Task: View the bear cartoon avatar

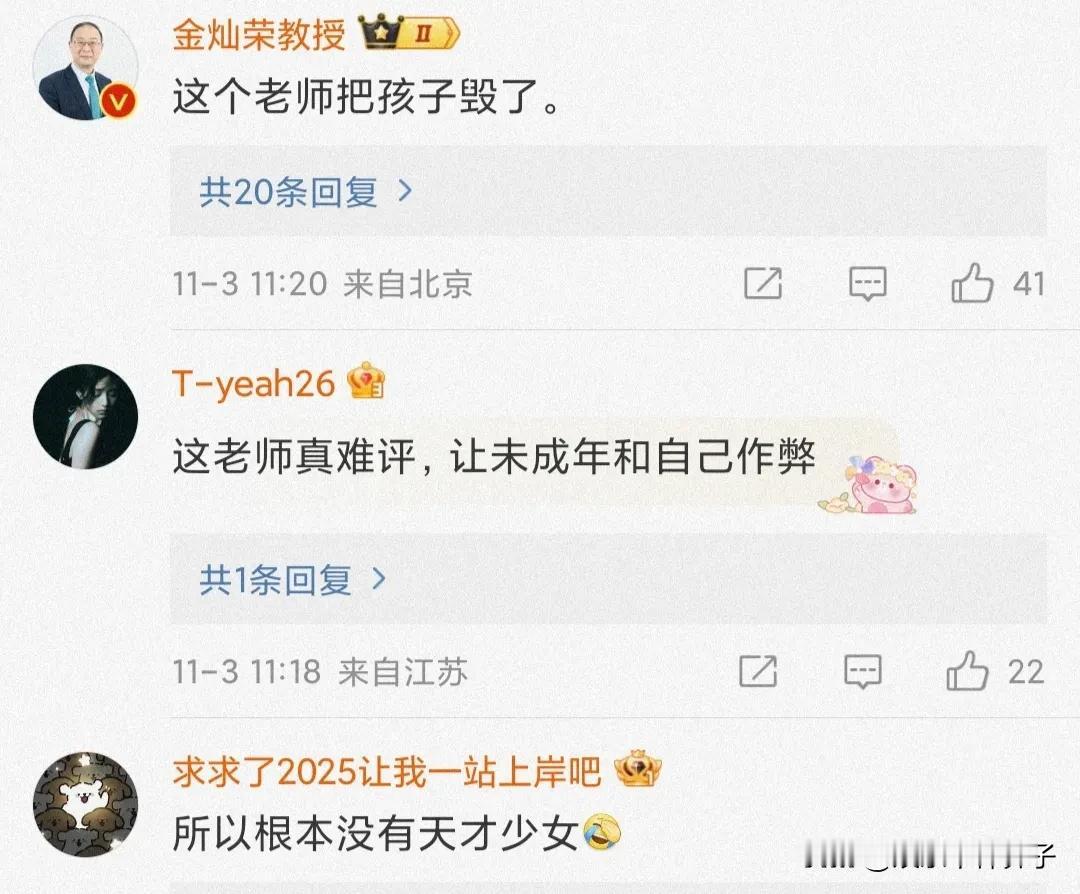Action: (85, 804)
